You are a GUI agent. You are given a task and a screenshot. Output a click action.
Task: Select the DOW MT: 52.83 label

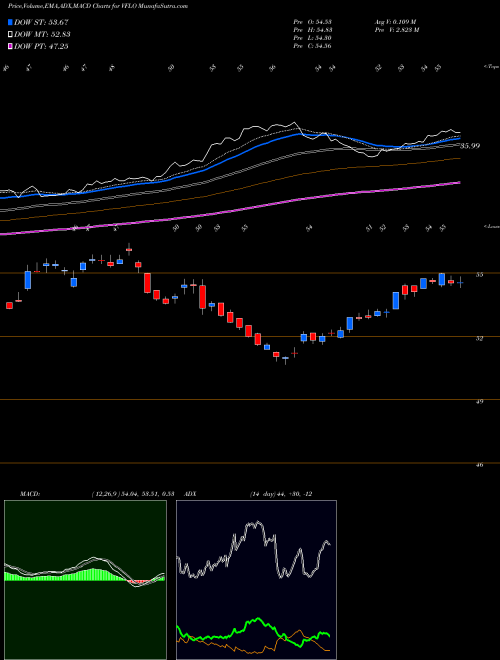click(42, 35)
